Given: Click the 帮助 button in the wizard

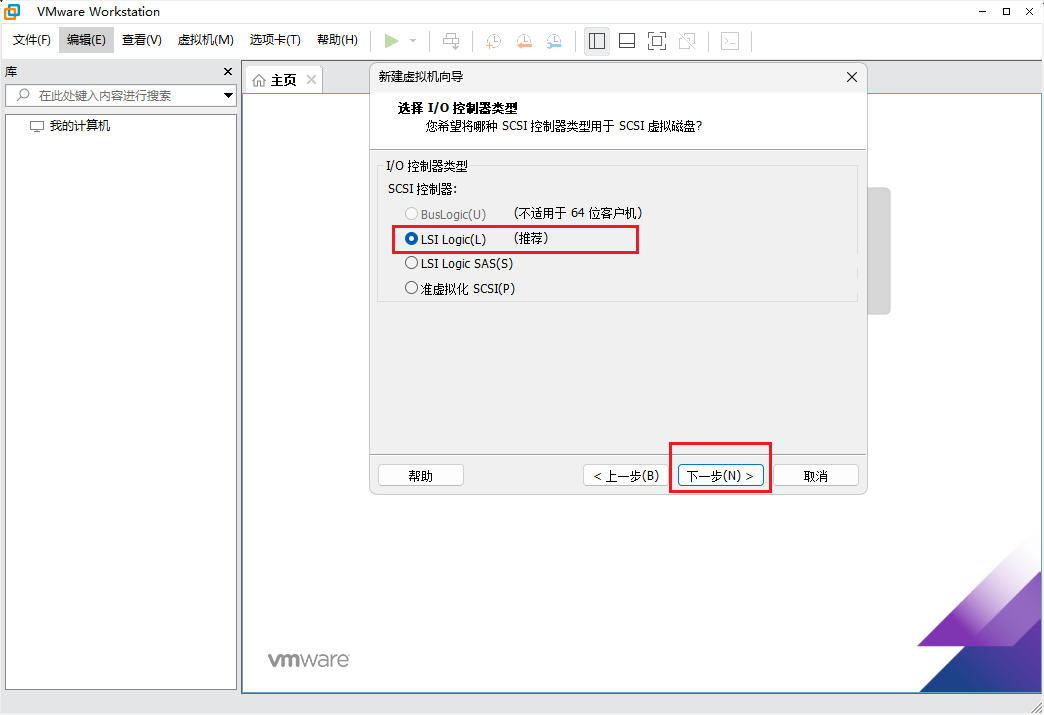Looking at the screenshot, I should [421, 475].
